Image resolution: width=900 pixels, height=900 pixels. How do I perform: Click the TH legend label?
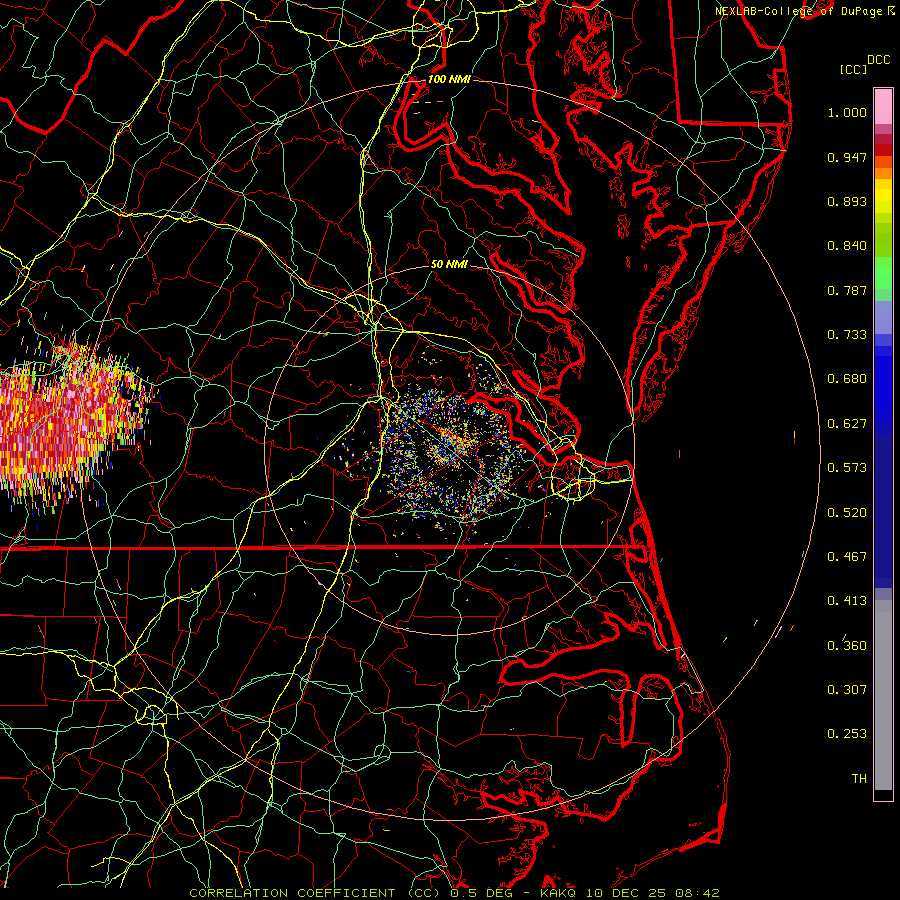(859, 779)
